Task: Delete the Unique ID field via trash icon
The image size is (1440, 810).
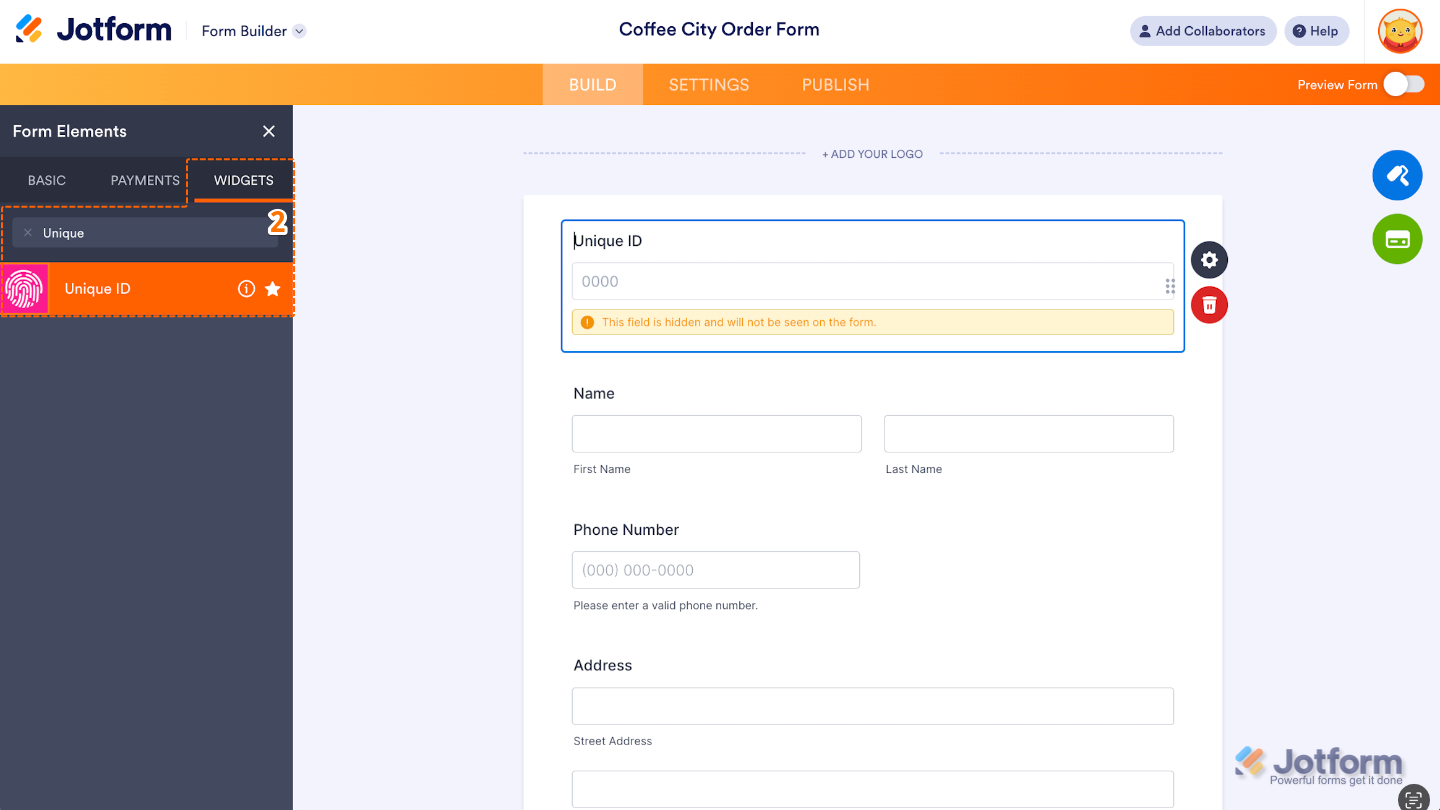Action: (x=1209, y=305)
